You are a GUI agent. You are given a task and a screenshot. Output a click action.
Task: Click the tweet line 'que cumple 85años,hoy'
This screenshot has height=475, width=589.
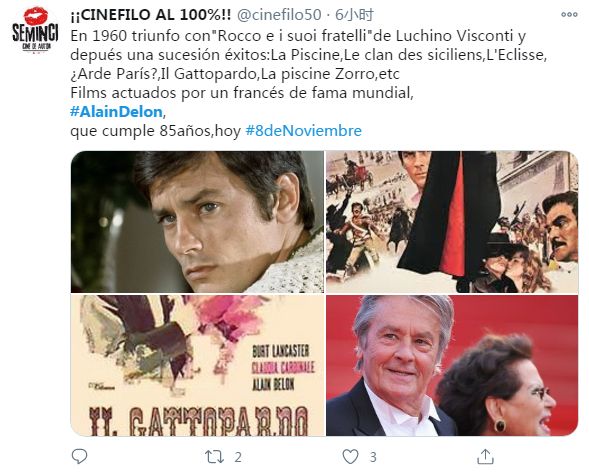[x=155, y=131]
